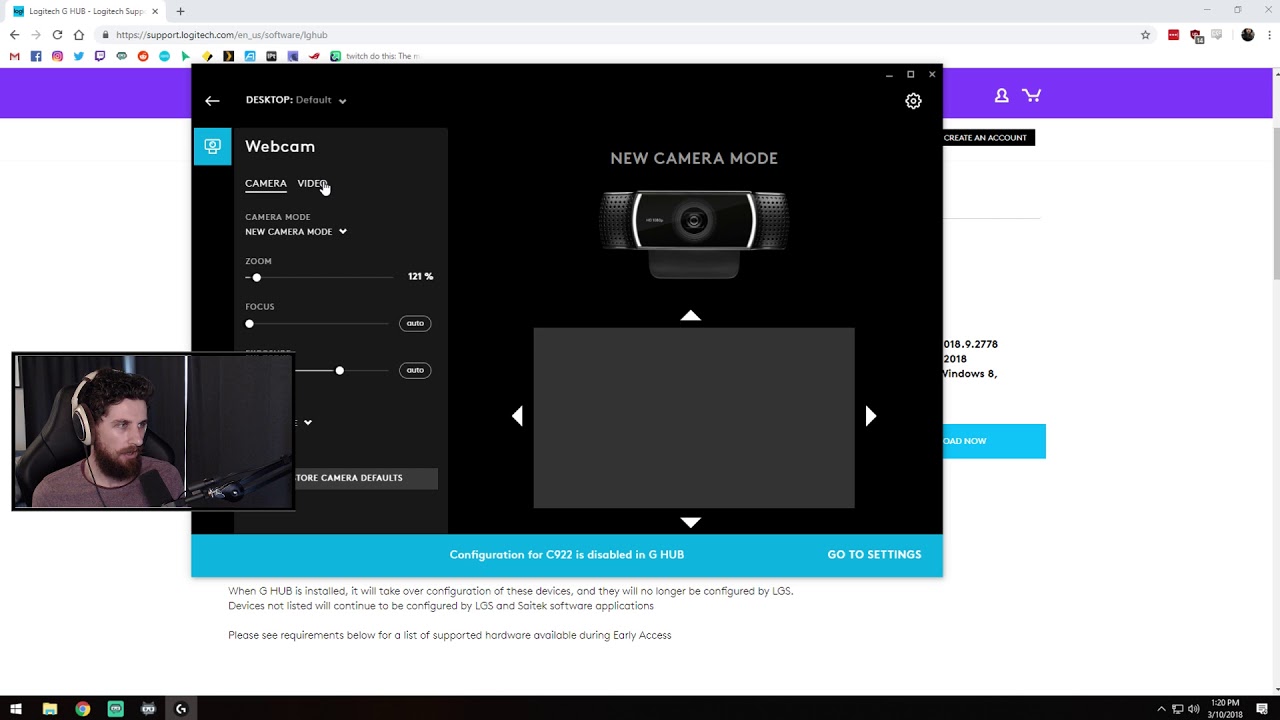Open a new Chrome tab
1280x720 pixels.
pos(180,11)
